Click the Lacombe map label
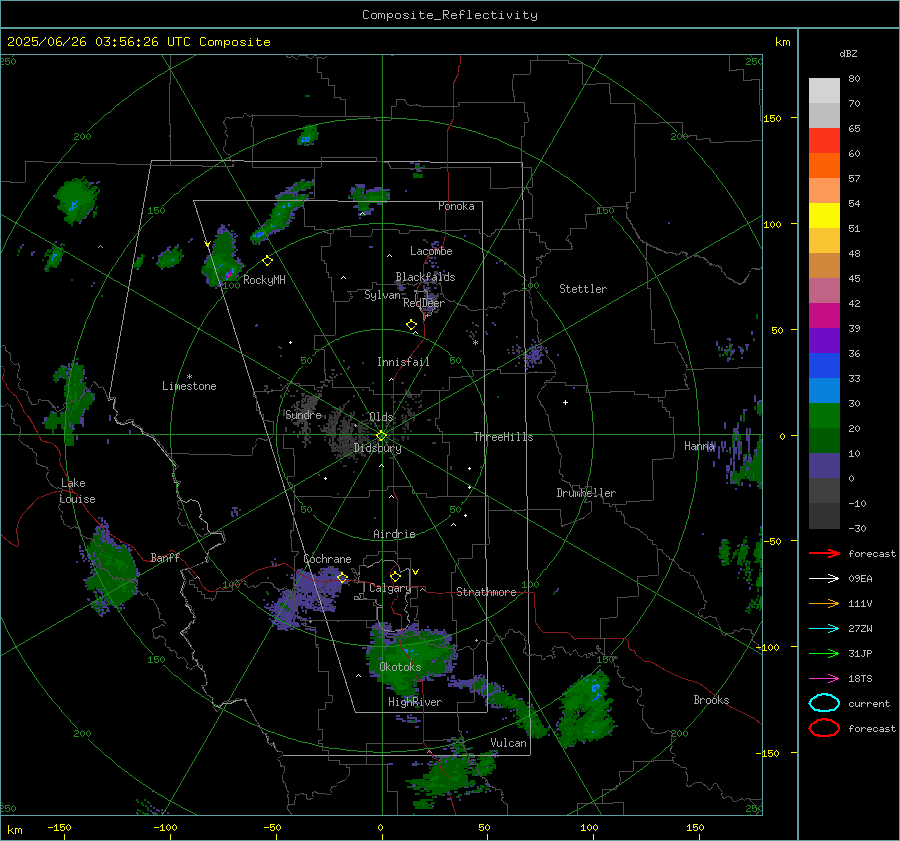Viewport: 900px width, 841px height. (x=431, y=251)
